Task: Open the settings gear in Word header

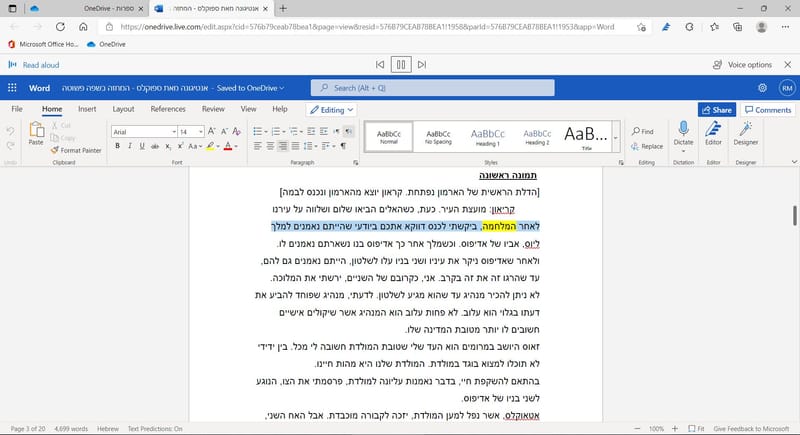Action: [762, 88]
